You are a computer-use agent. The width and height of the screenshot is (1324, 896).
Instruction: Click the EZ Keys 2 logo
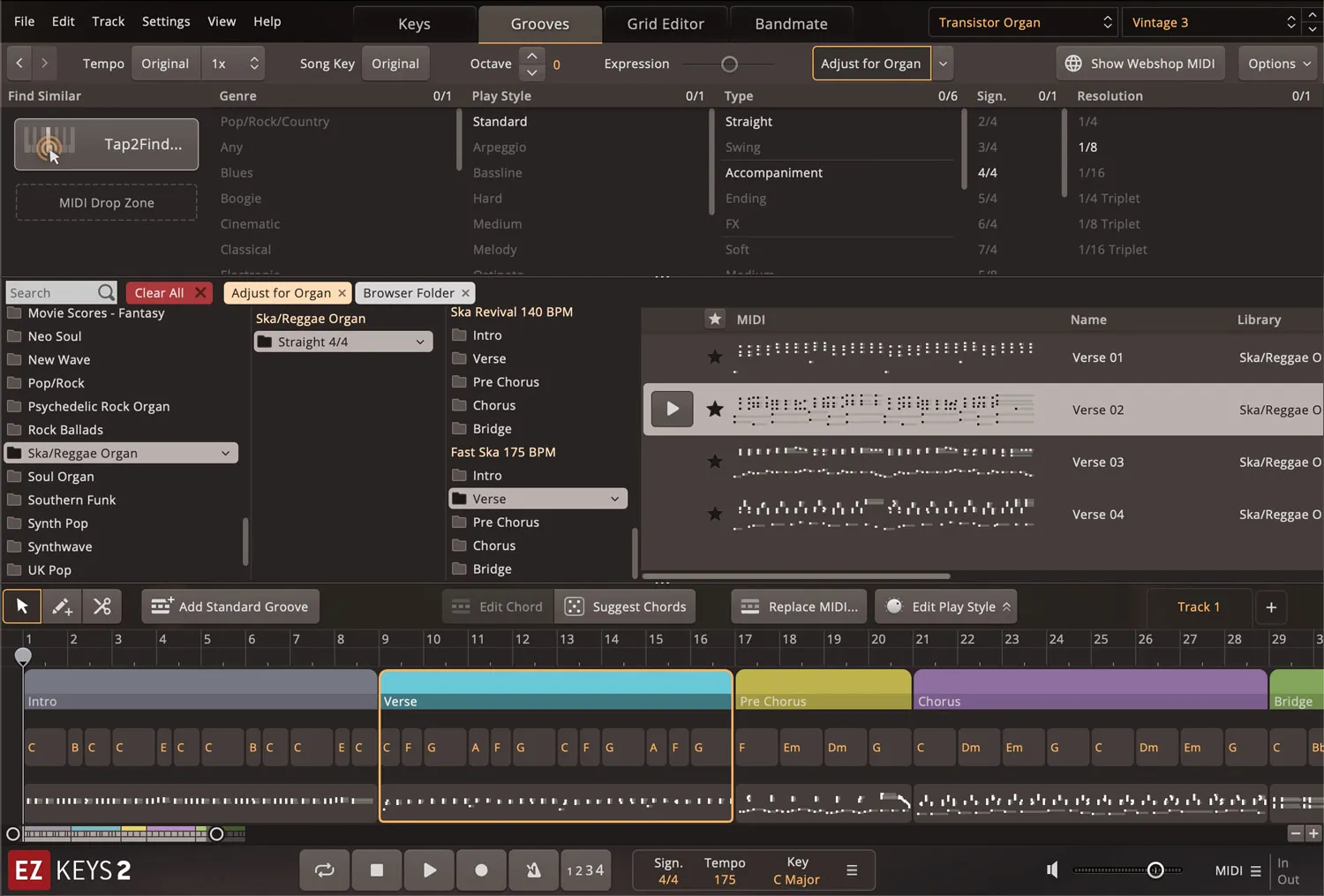(x=70, y=870)
